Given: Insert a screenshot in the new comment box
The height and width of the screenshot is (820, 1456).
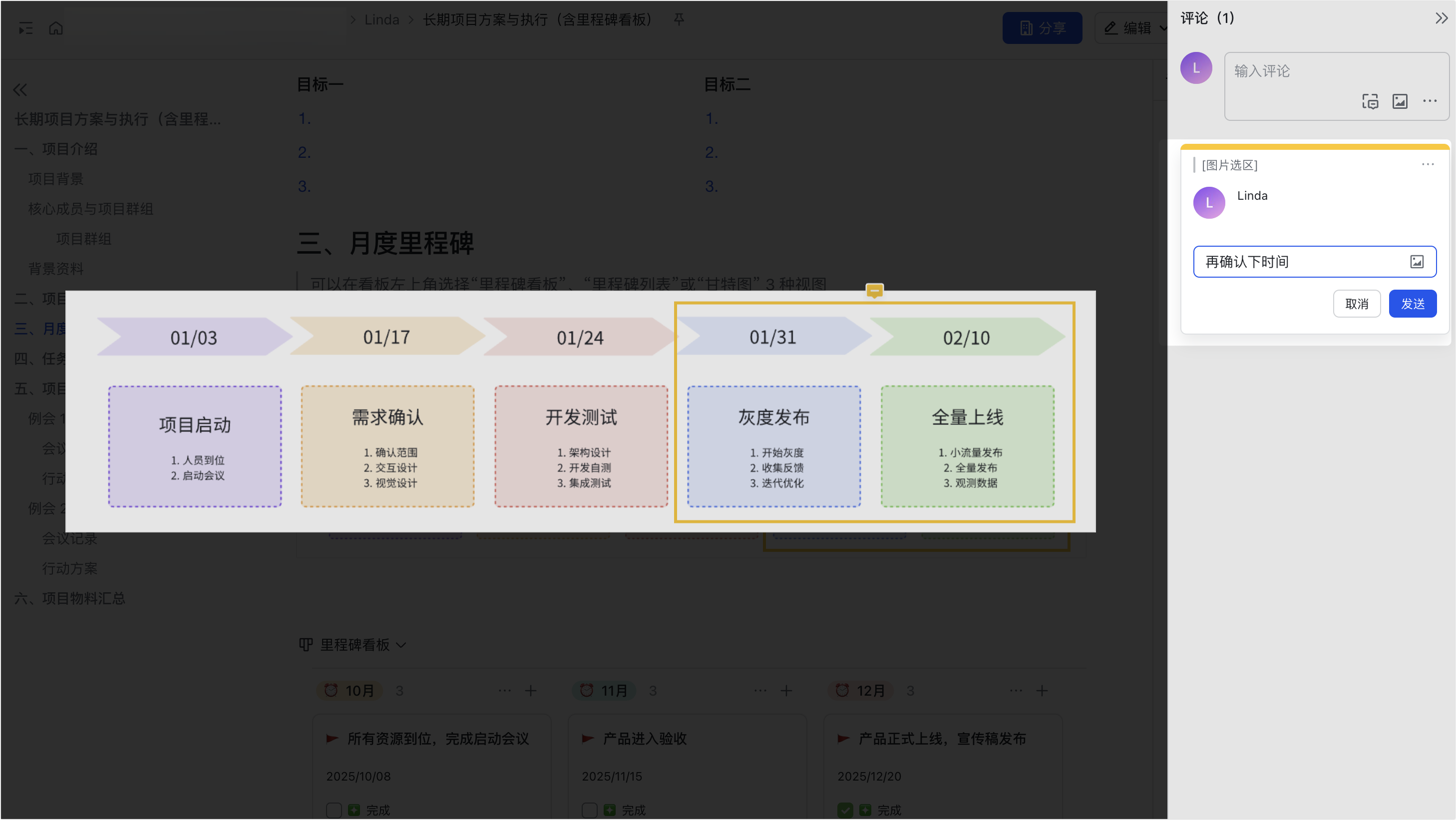Looking at the screenshot, I should [x=1370, y=101].
